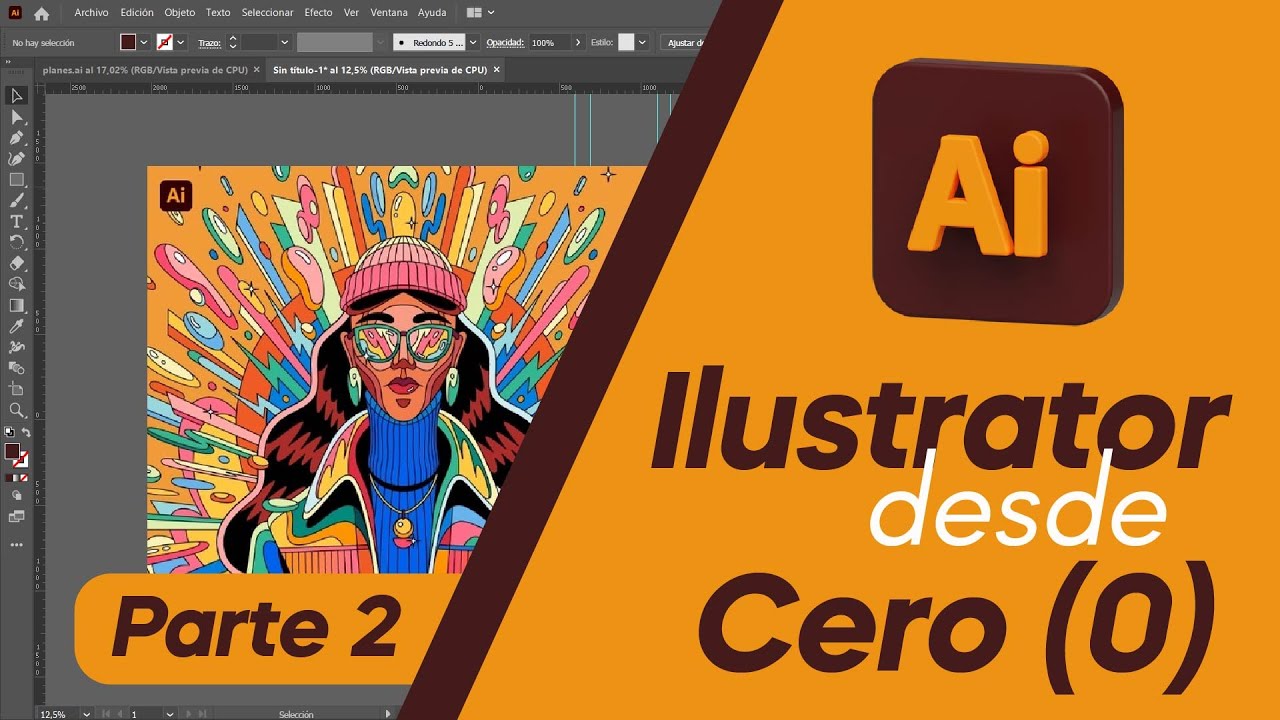Change screen mode icon in toolbar

pos(17,517)
